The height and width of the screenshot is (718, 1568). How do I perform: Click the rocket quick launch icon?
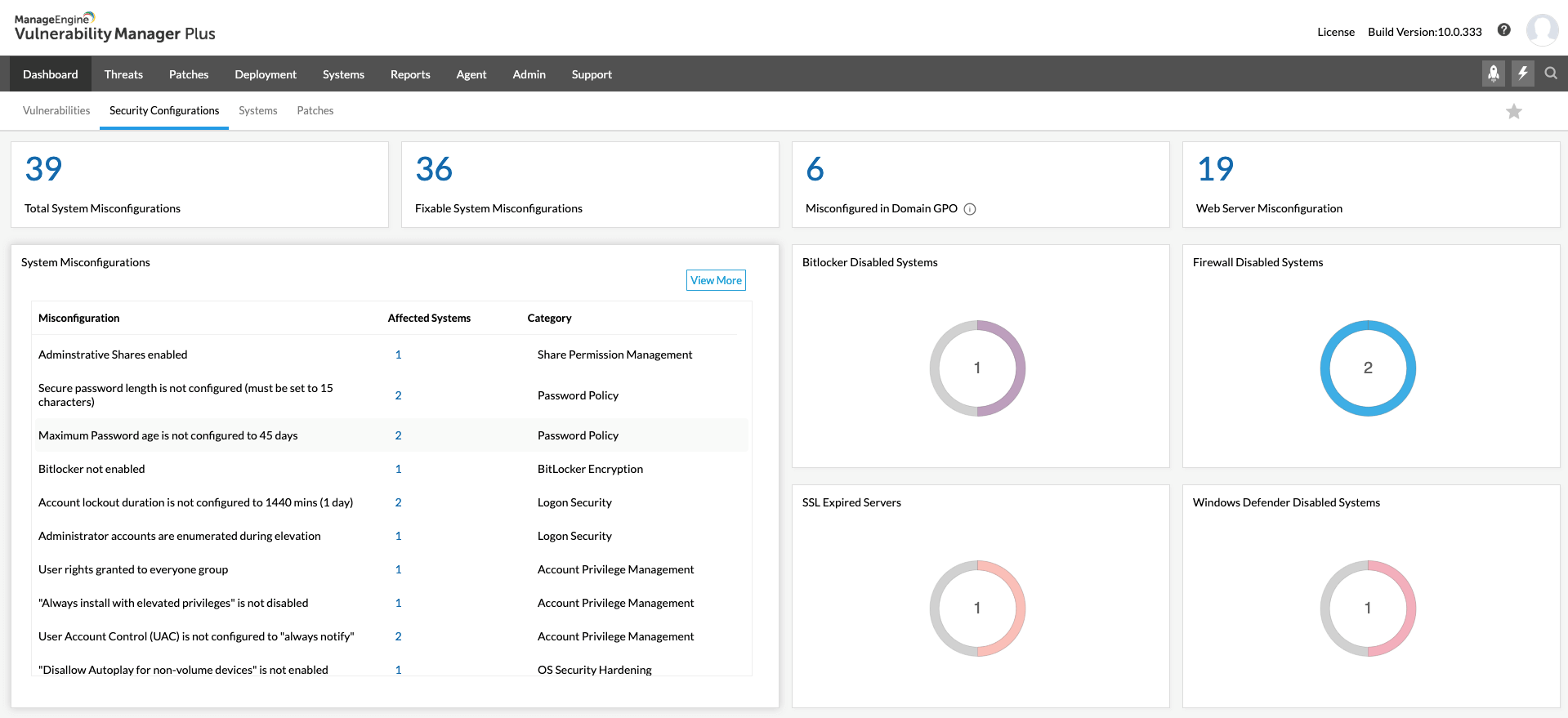pos(1493,74)
